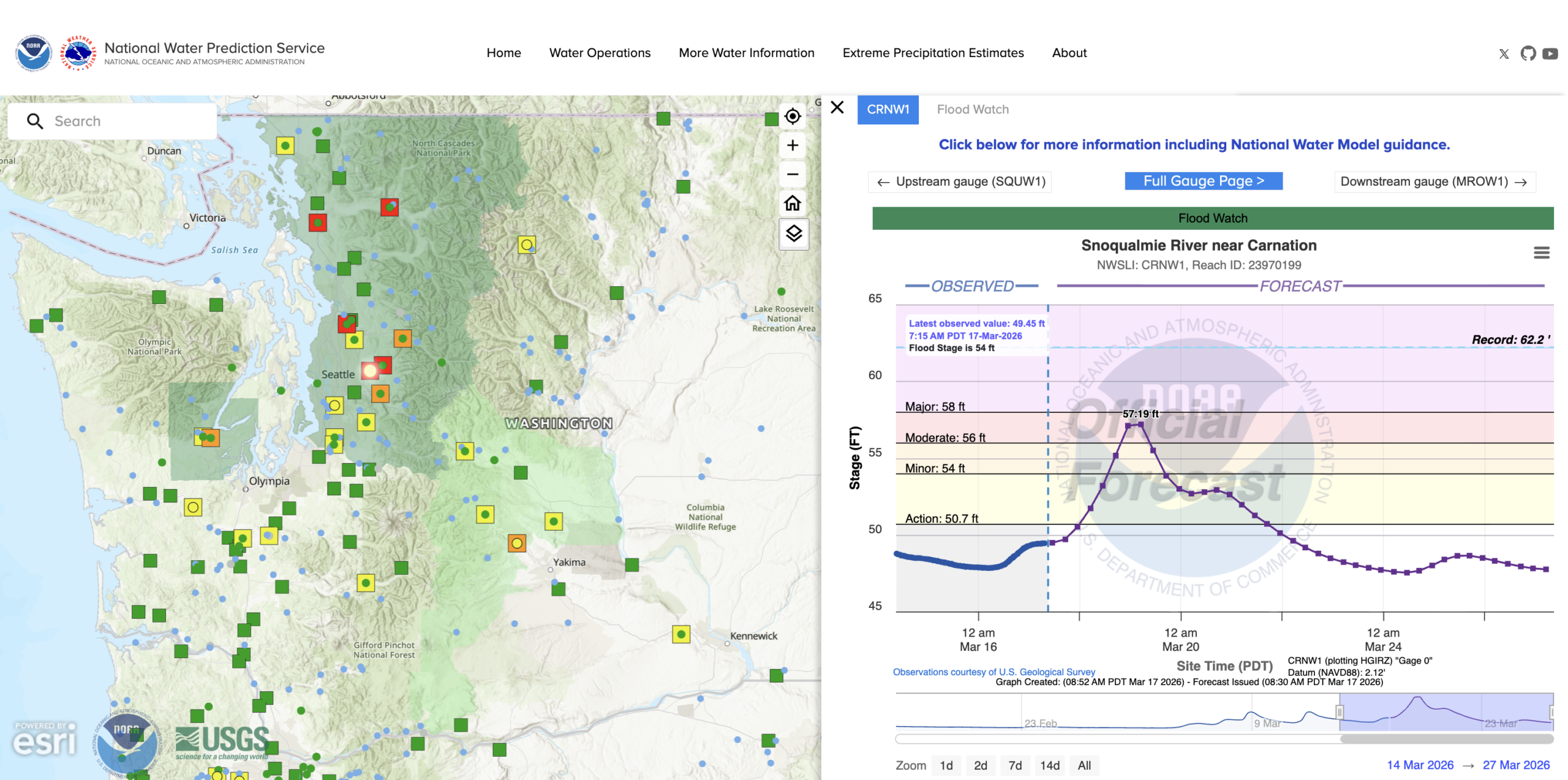Click the Action: 50.7 ft label

click(x=941, y=518)
